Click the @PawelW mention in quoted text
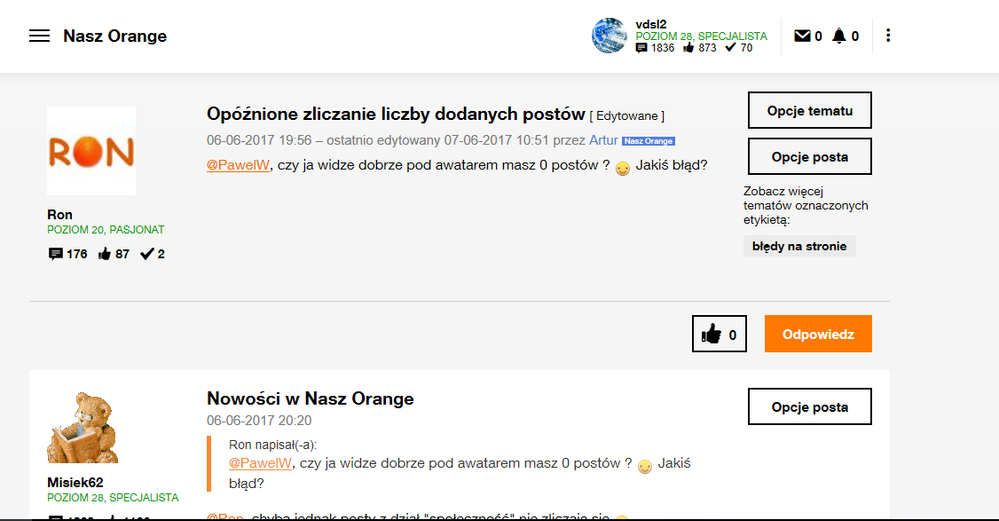Screen dimensions: 999x521 click(x=261, y=463)
